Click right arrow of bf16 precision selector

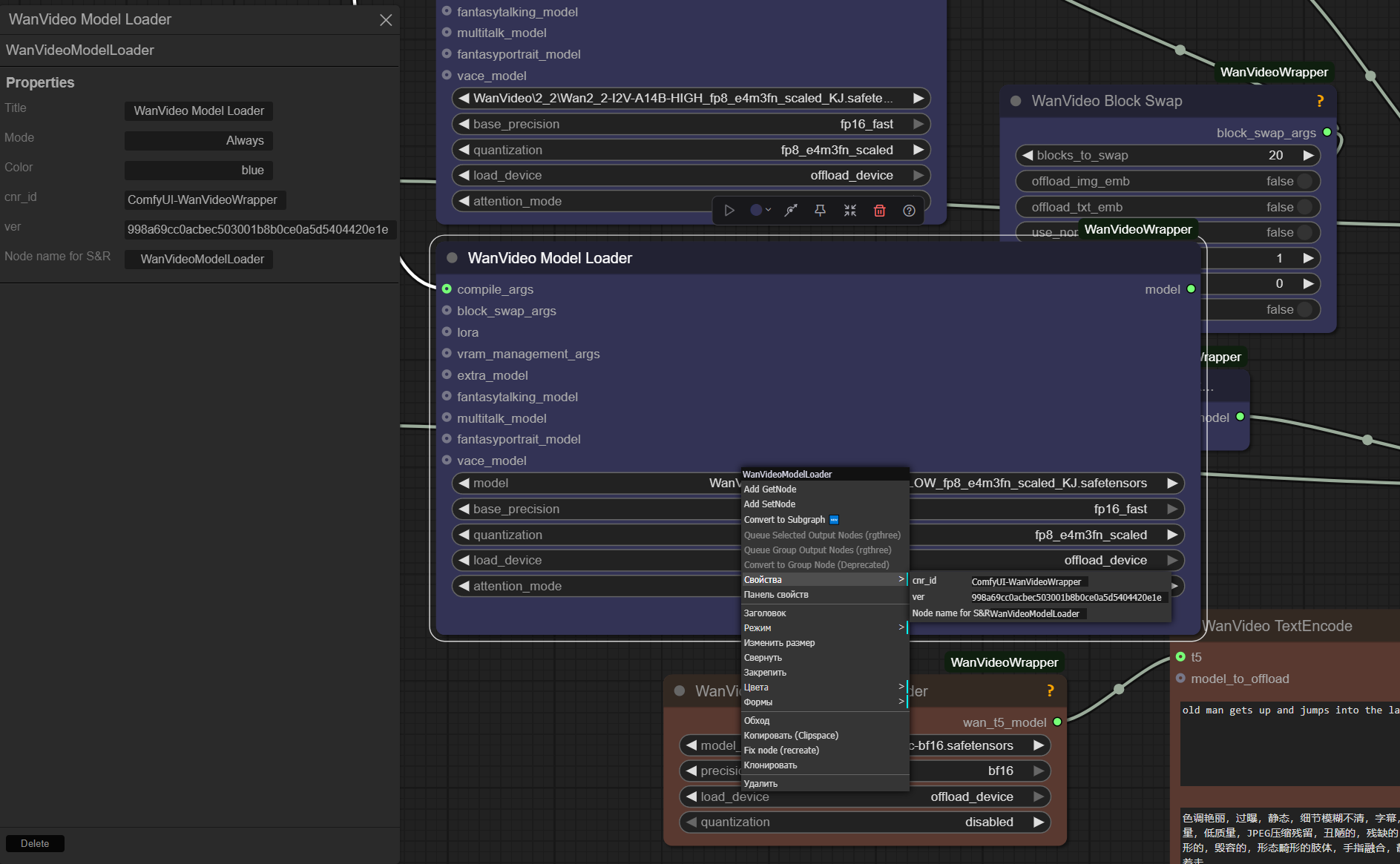(1039, 771)
